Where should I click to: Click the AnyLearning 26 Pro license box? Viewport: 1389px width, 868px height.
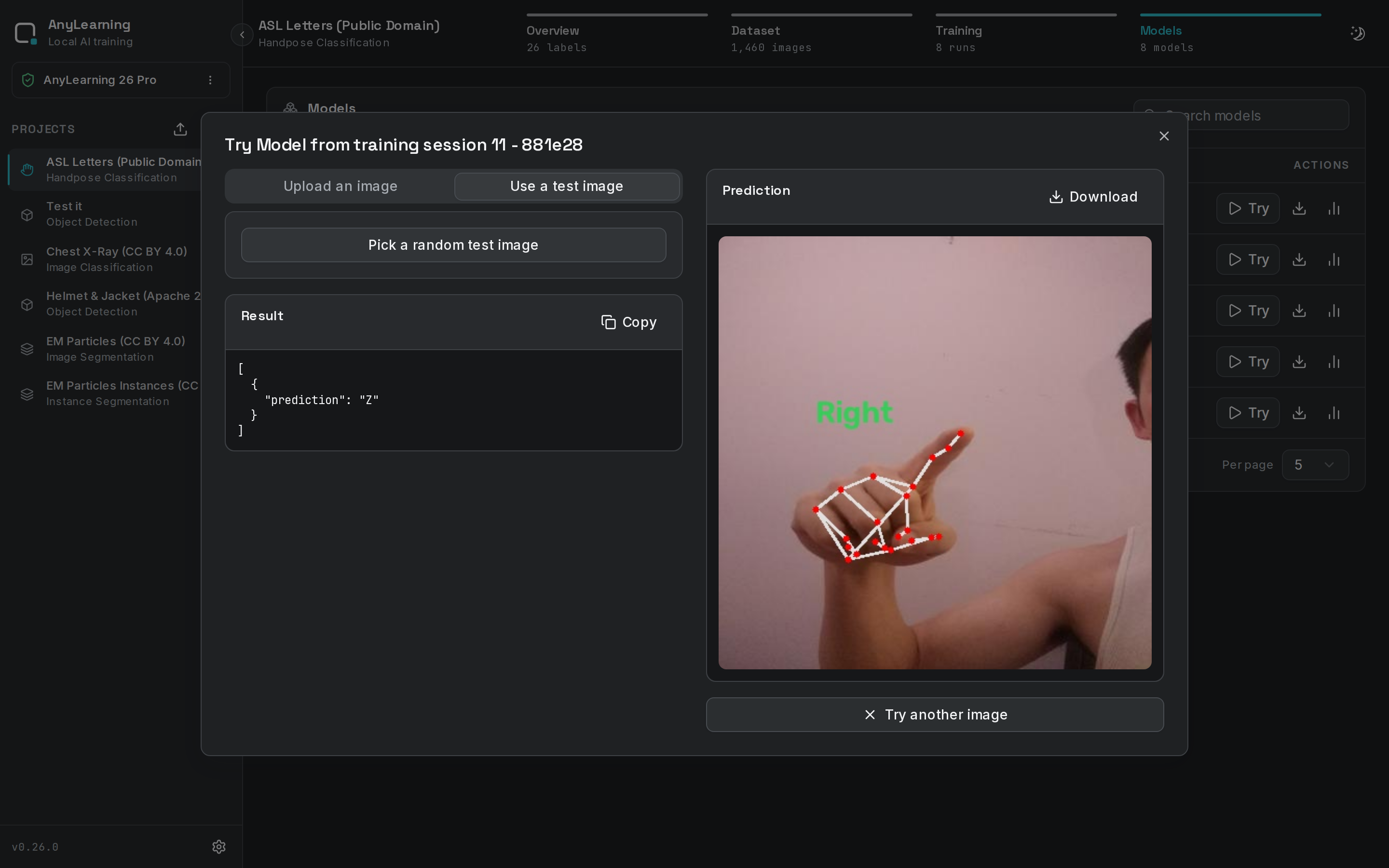121,80
